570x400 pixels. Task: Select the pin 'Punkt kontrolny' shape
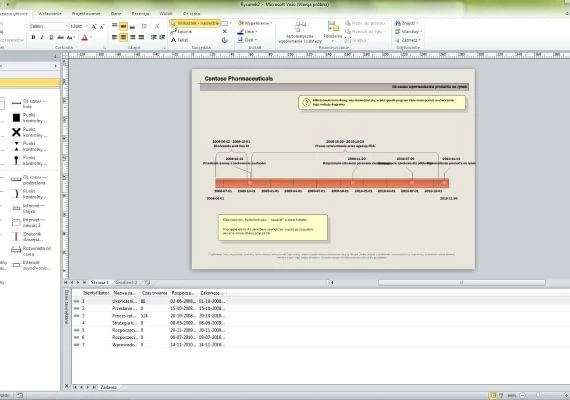[x=30, y=160]
